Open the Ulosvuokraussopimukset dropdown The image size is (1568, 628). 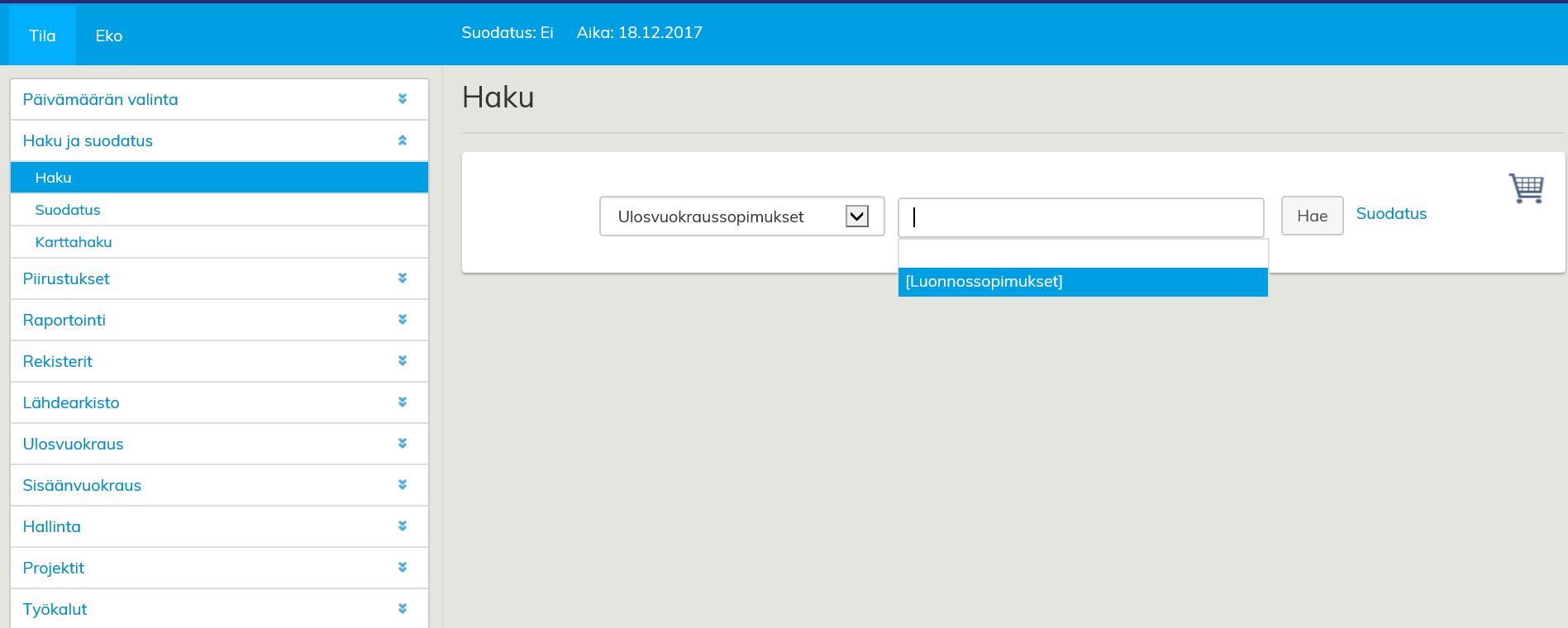point(741,216)
